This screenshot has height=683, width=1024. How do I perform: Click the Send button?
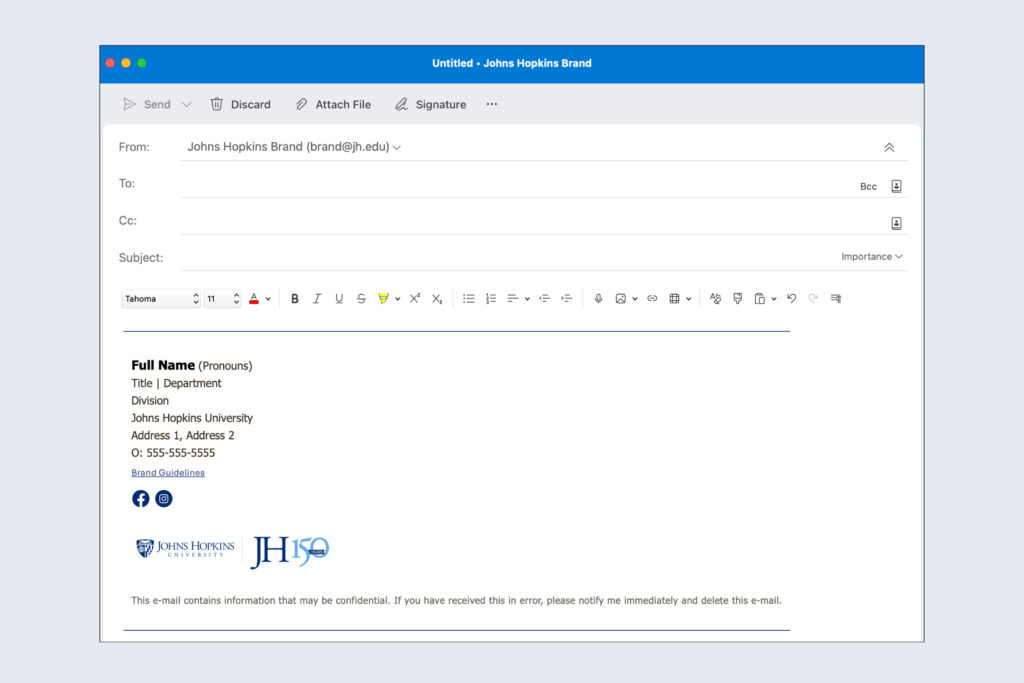147,104
